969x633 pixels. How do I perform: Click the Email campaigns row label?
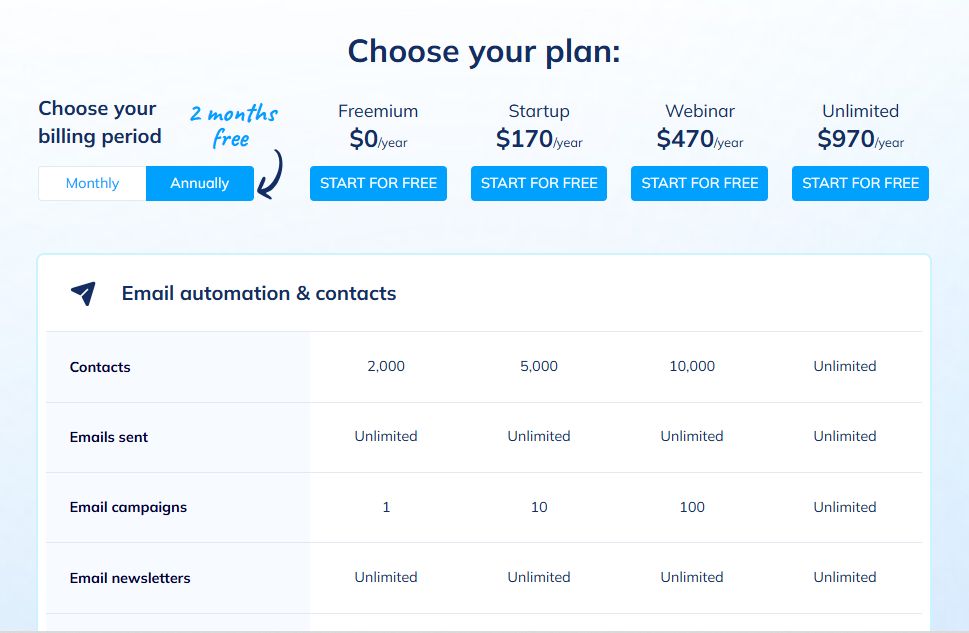(128, 508)
